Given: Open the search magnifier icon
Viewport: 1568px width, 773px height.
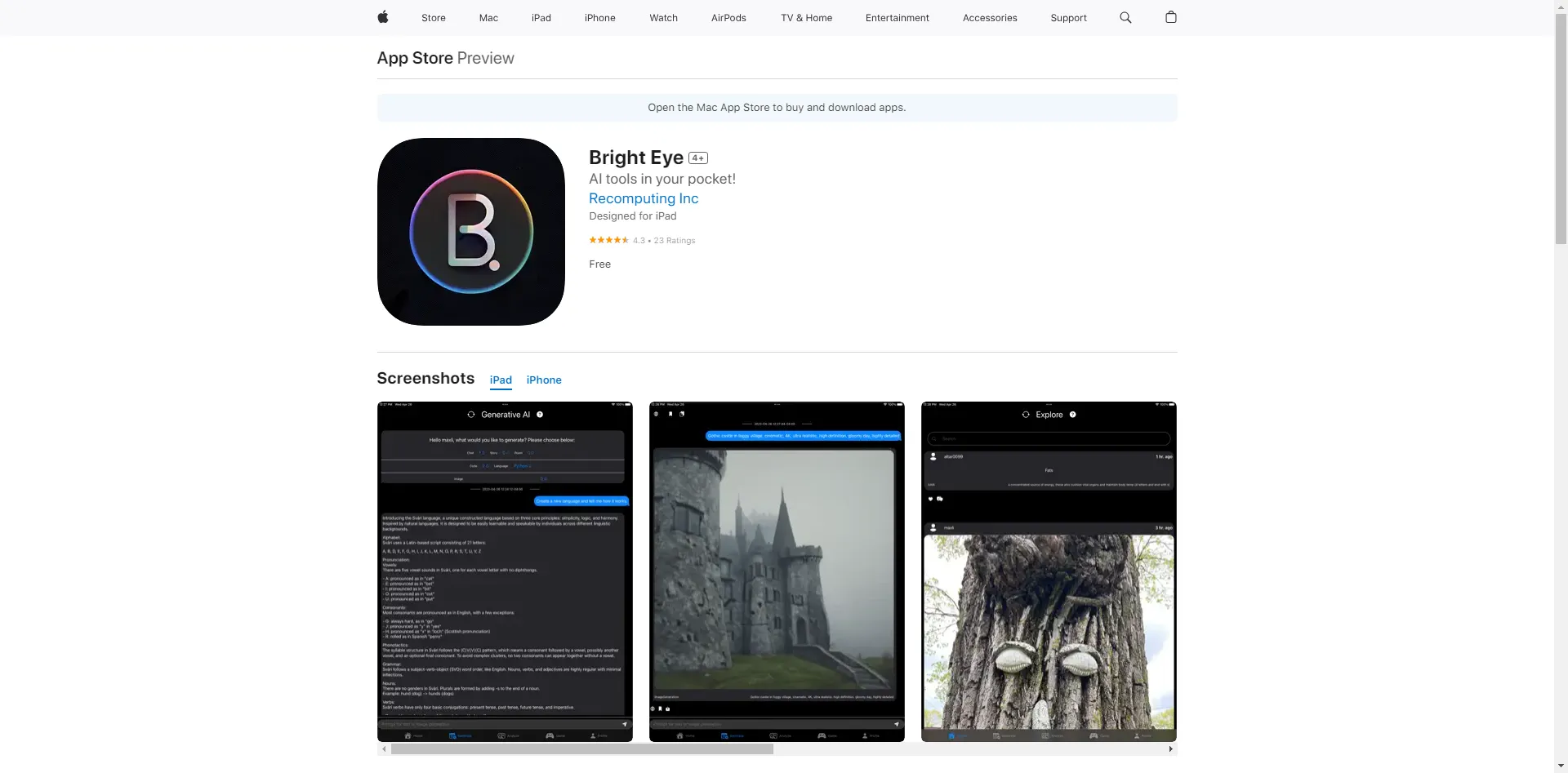Looking at the screenshot, I should click(x=1125, y=17).
